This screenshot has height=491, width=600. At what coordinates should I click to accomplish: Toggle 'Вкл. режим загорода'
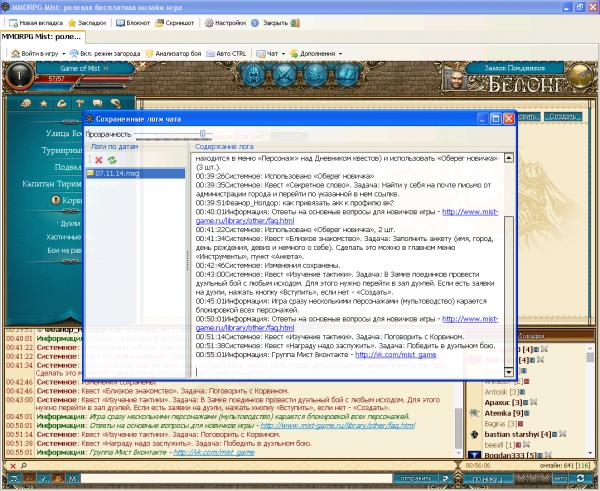tap(104, 54)
